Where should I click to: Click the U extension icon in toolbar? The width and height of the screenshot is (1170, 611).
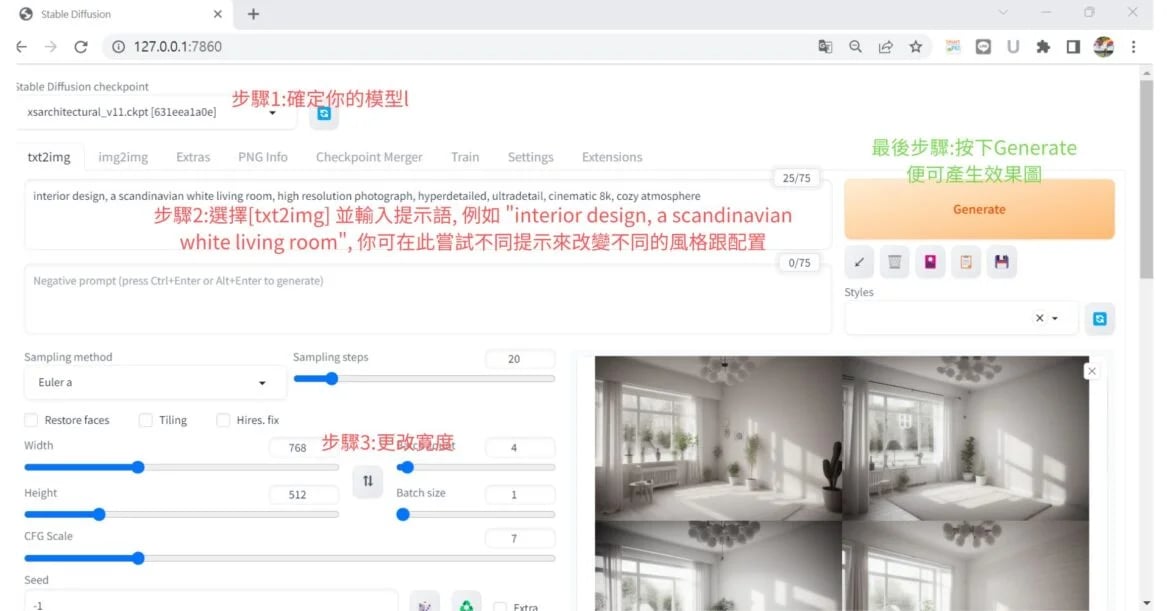click(1013, 46)
